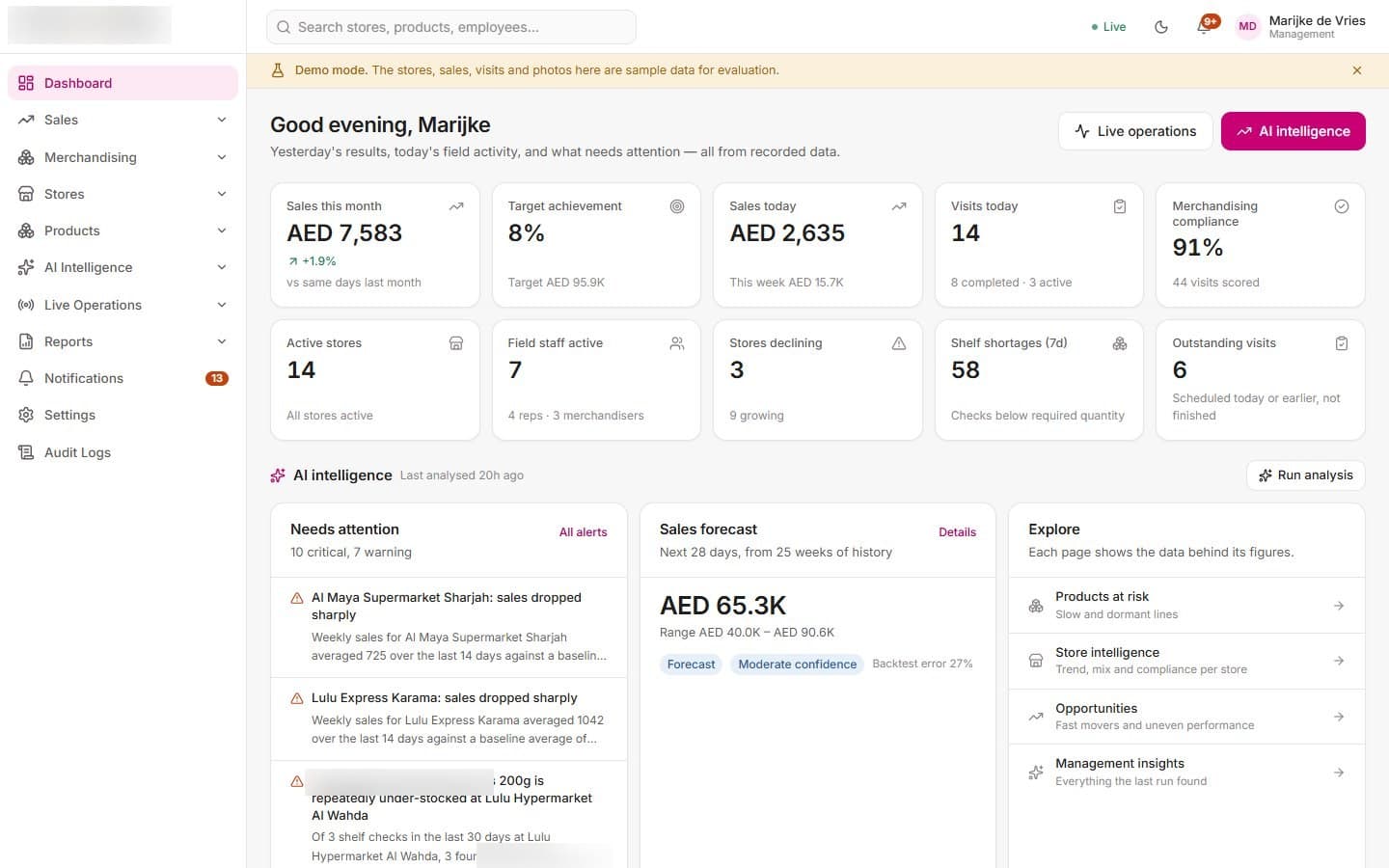1389x868 pixels.
Task: Open All alerts link
Action: pos(584,532)
